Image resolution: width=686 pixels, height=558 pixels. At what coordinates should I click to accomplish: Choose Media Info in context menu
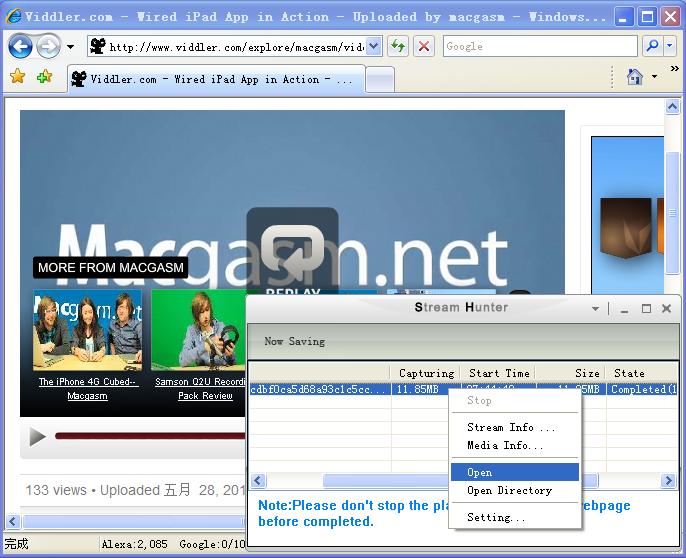(x=515, y=445)
